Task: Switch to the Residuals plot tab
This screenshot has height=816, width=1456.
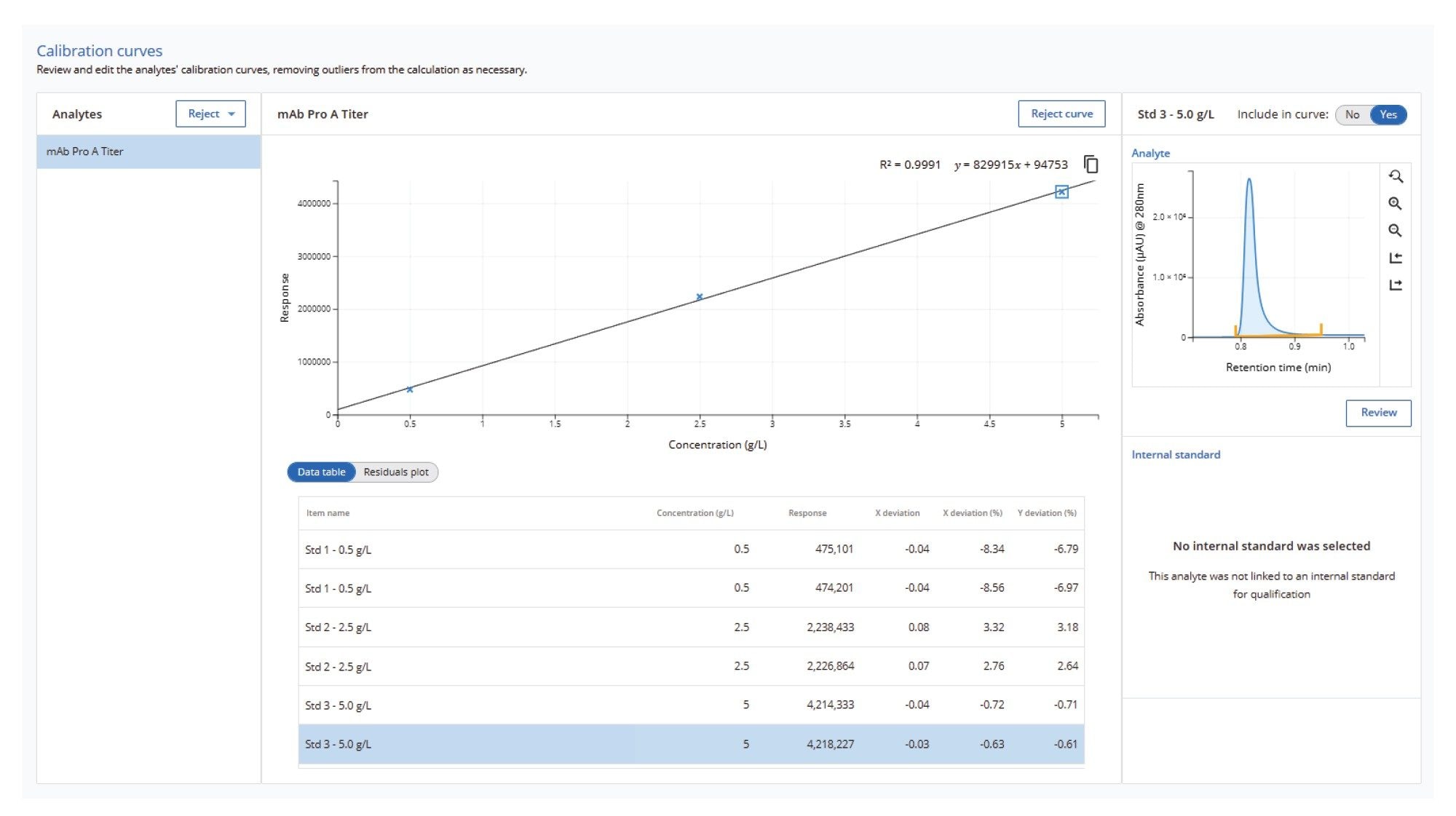Action: click(396, 472)
